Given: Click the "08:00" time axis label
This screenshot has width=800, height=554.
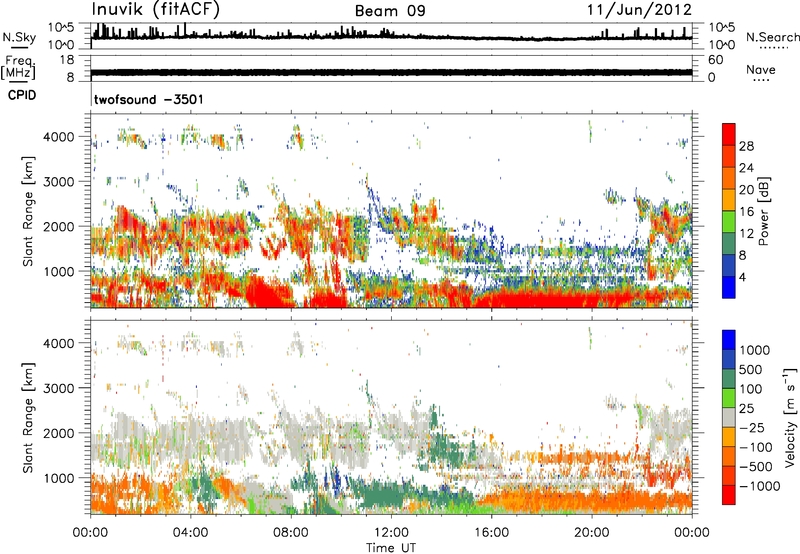Looking at the screenshot, I should tap(291, 533).
